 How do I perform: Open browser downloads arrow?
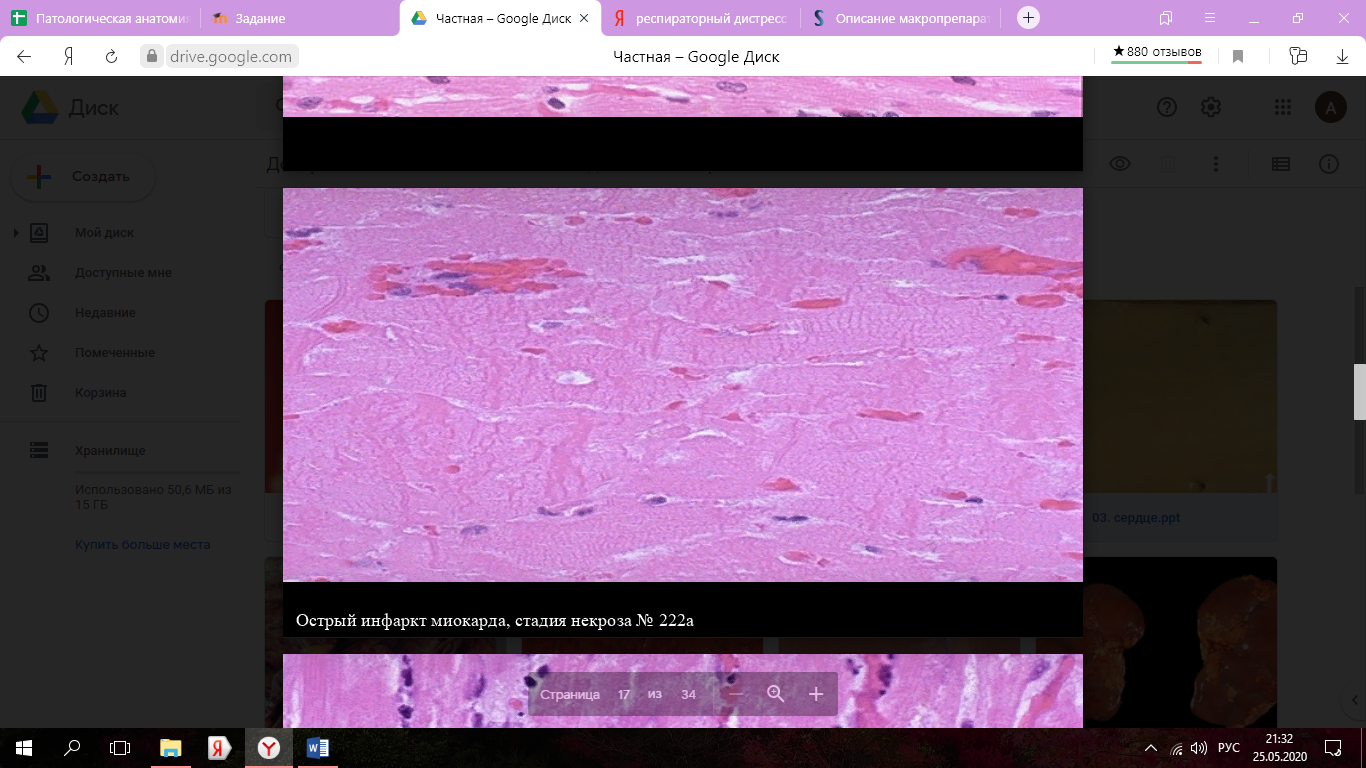click(x=1343, y=57)
